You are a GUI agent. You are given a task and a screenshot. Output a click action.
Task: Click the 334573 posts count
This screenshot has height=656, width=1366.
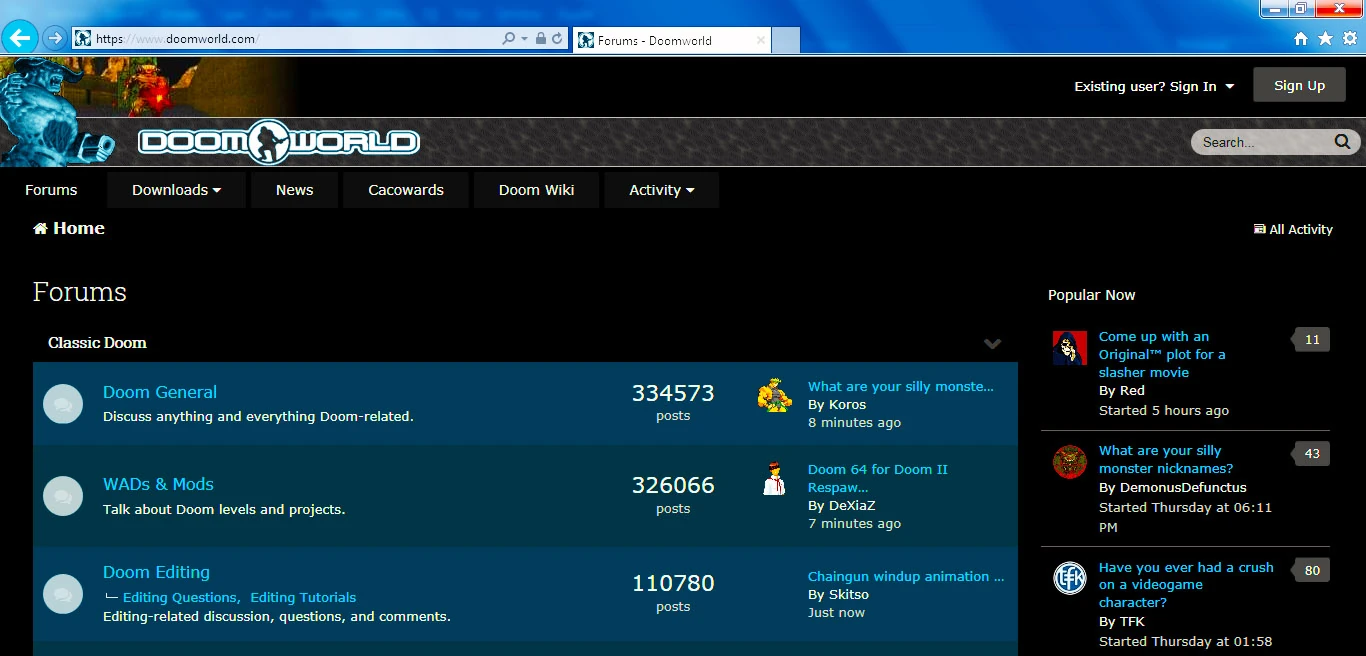point(673,393)
